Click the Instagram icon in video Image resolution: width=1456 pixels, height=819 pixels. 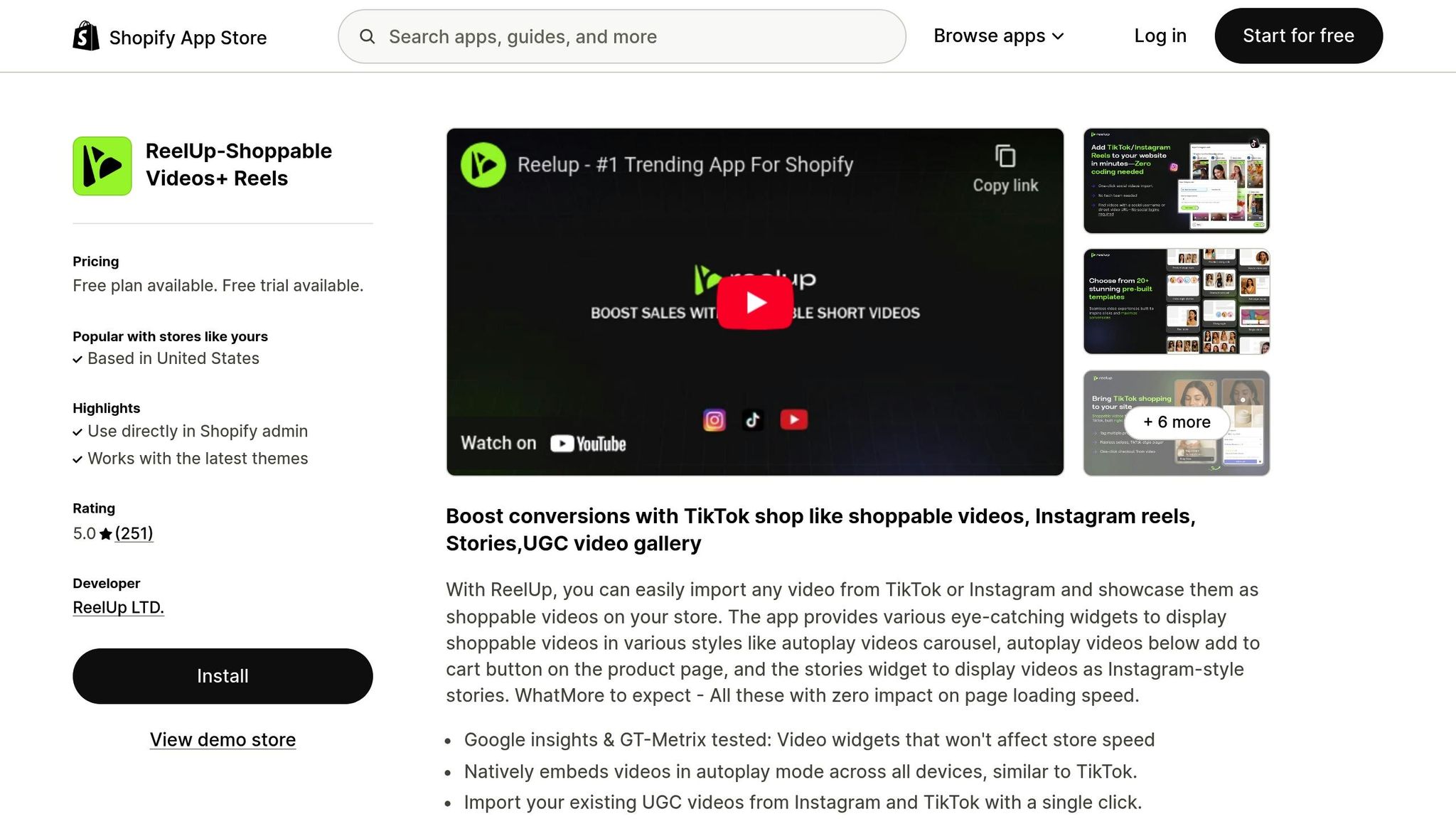coord(714,420)
